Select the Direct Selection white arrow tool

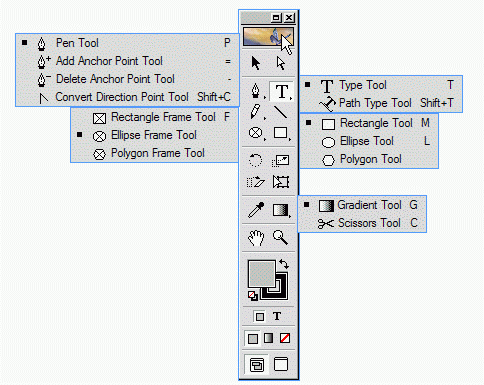click(x=281, y=63)
